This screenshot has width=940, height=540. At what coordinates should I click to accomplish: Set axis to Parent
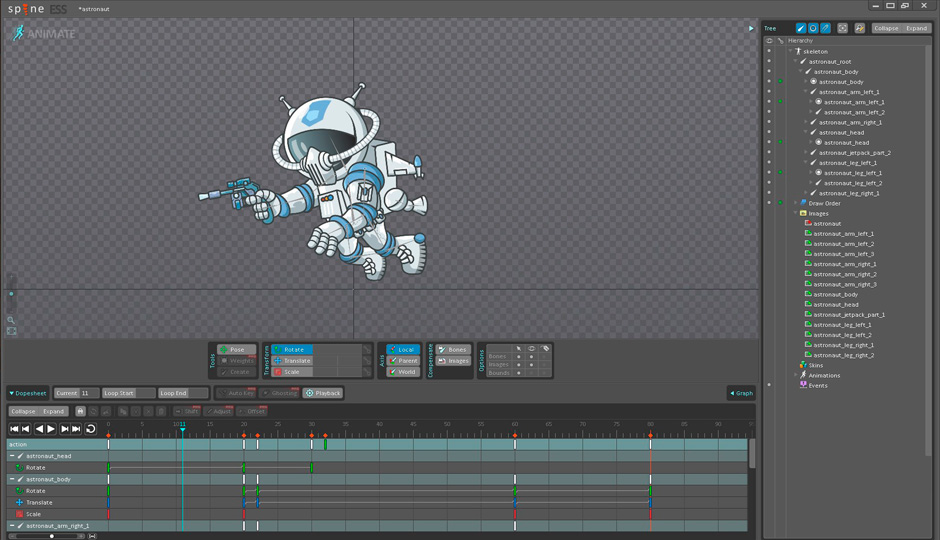pos(403,361)
